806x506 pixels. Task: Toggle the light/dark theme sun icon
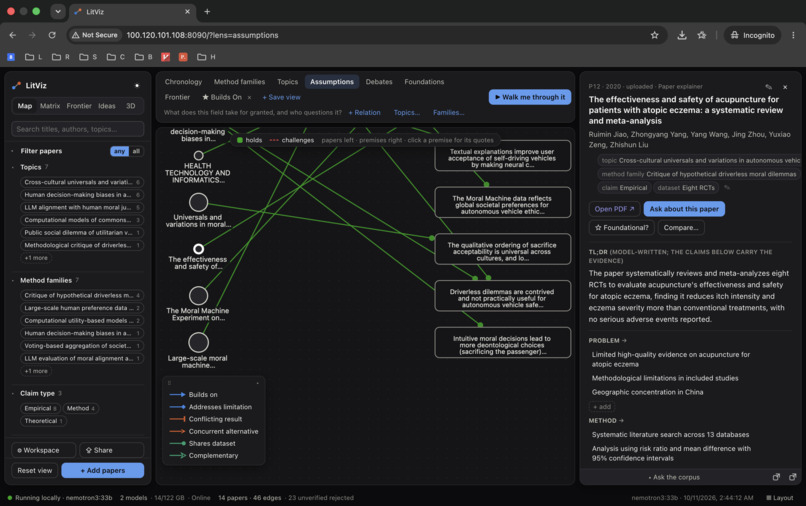137,85
